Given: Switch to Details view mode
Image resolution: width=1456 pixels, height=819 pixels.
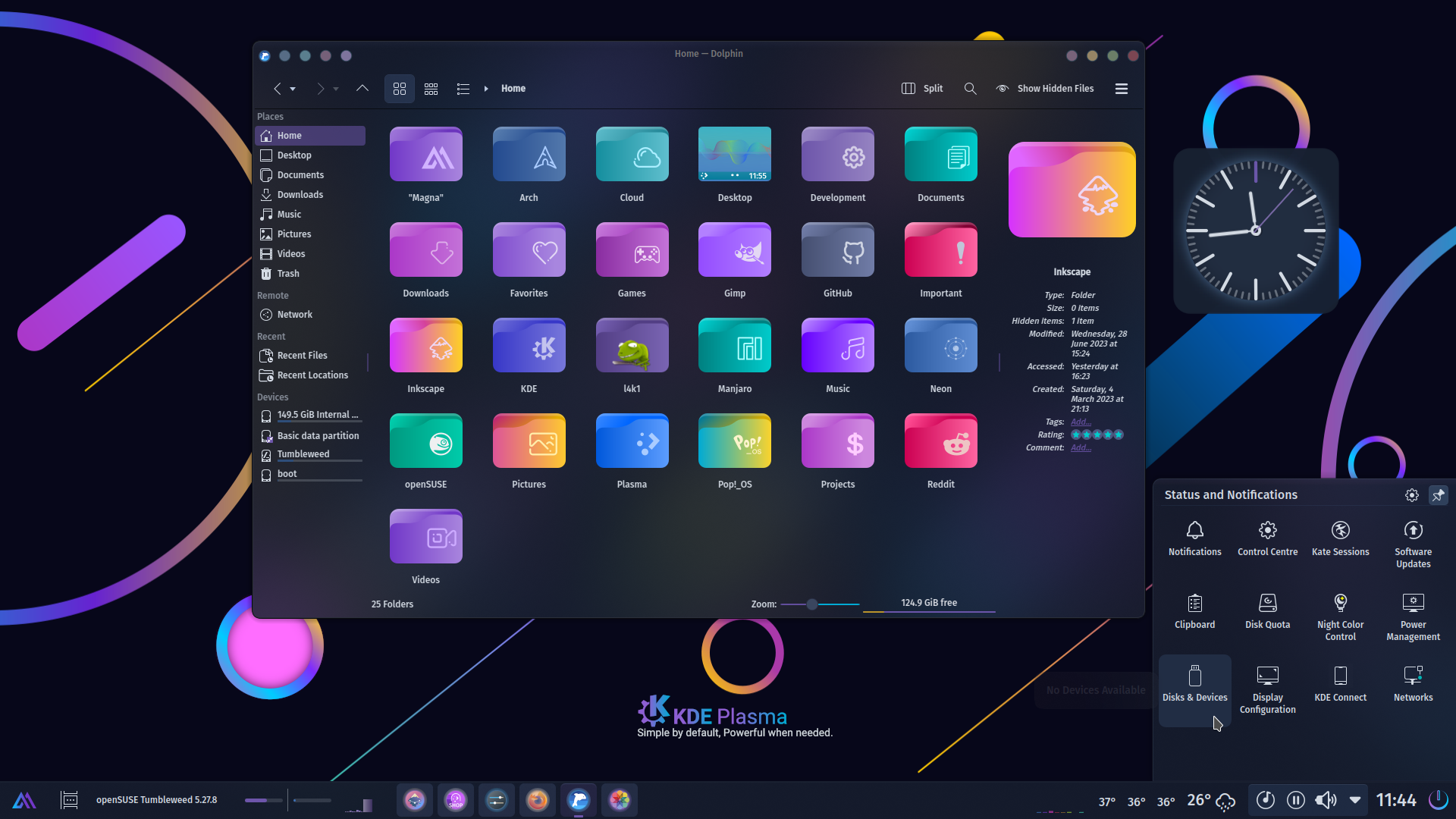Looking at the screenshot, I should pyautogui.click(x=463, y=89).
